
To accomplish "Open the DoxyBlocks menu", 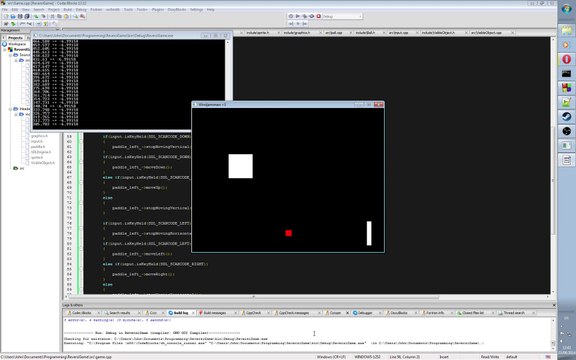I will point(177,10).
